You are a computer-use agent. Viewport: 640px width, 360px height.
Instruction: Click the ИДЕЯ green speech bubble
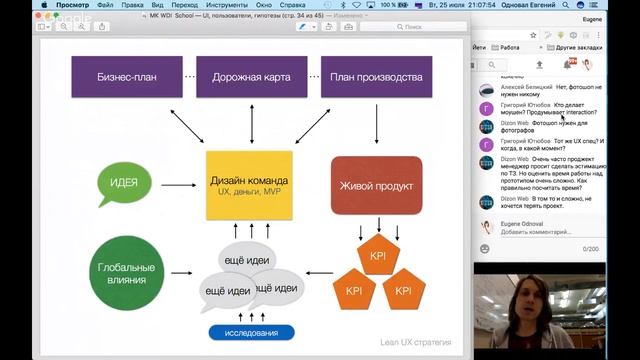[124, 183]
